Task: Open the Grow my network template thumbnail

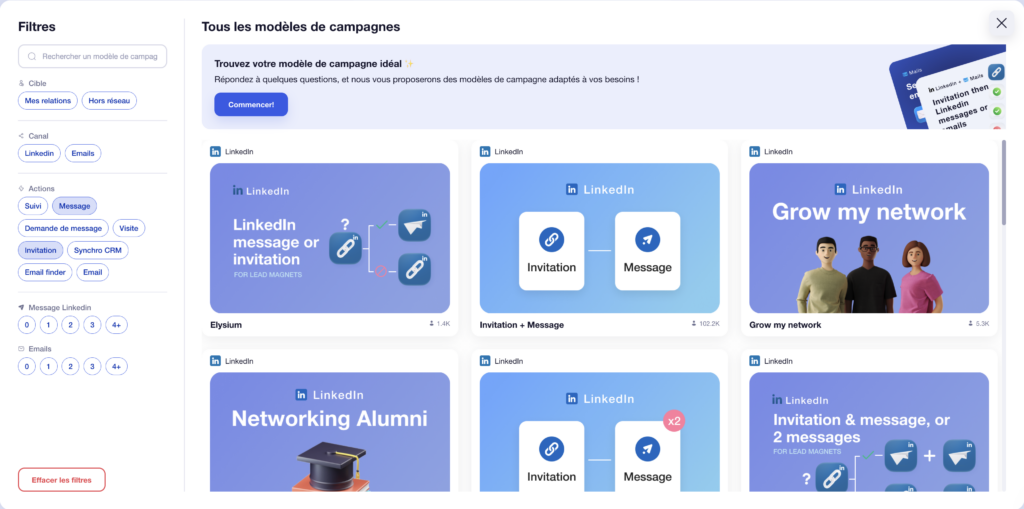Action: point(868,238)
